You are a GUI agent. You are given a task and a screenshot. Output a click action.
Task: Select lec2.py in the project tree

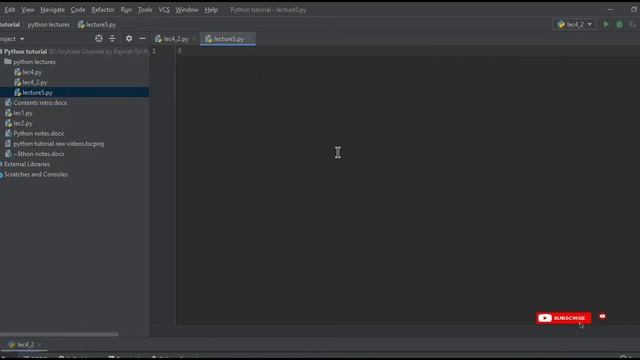click(23, 123)
